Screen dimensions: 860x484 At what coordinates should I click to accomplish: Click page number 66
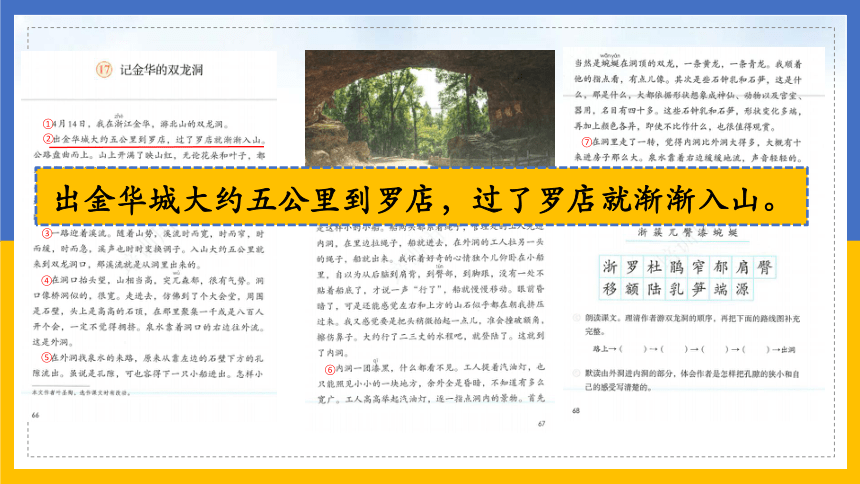35,415
